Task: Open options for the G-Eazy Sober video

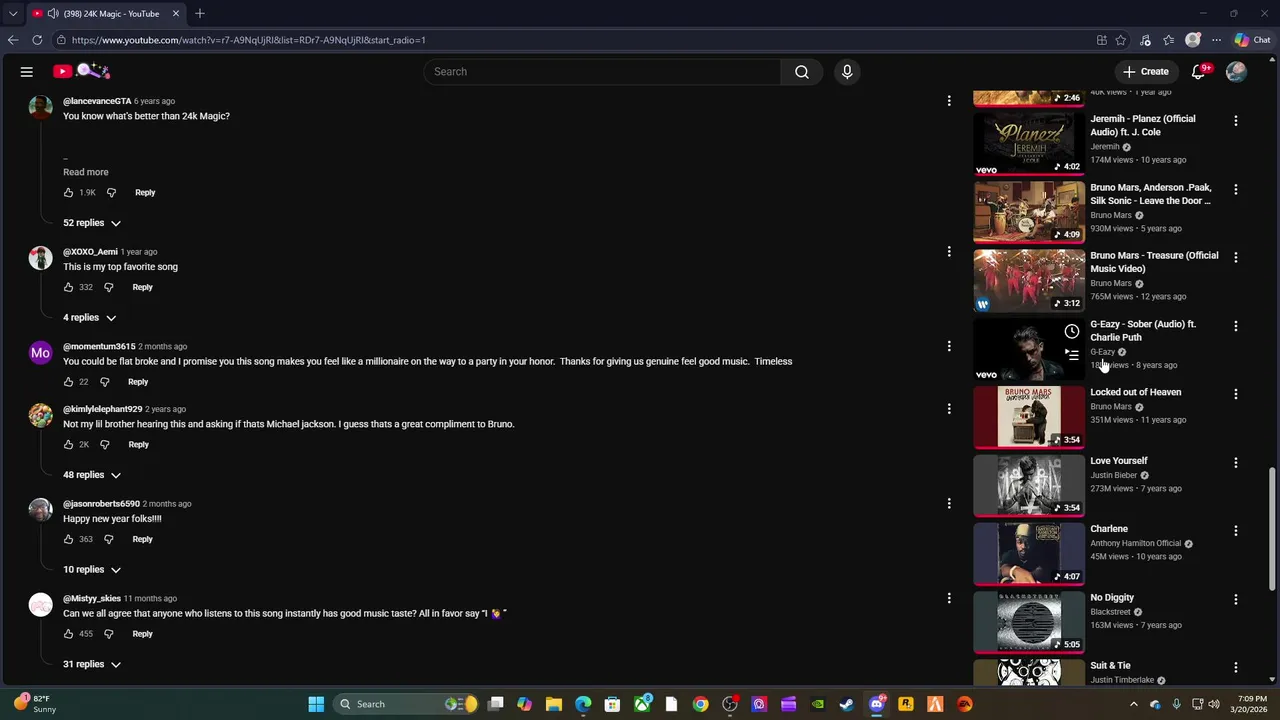Action: point(1236,326)
